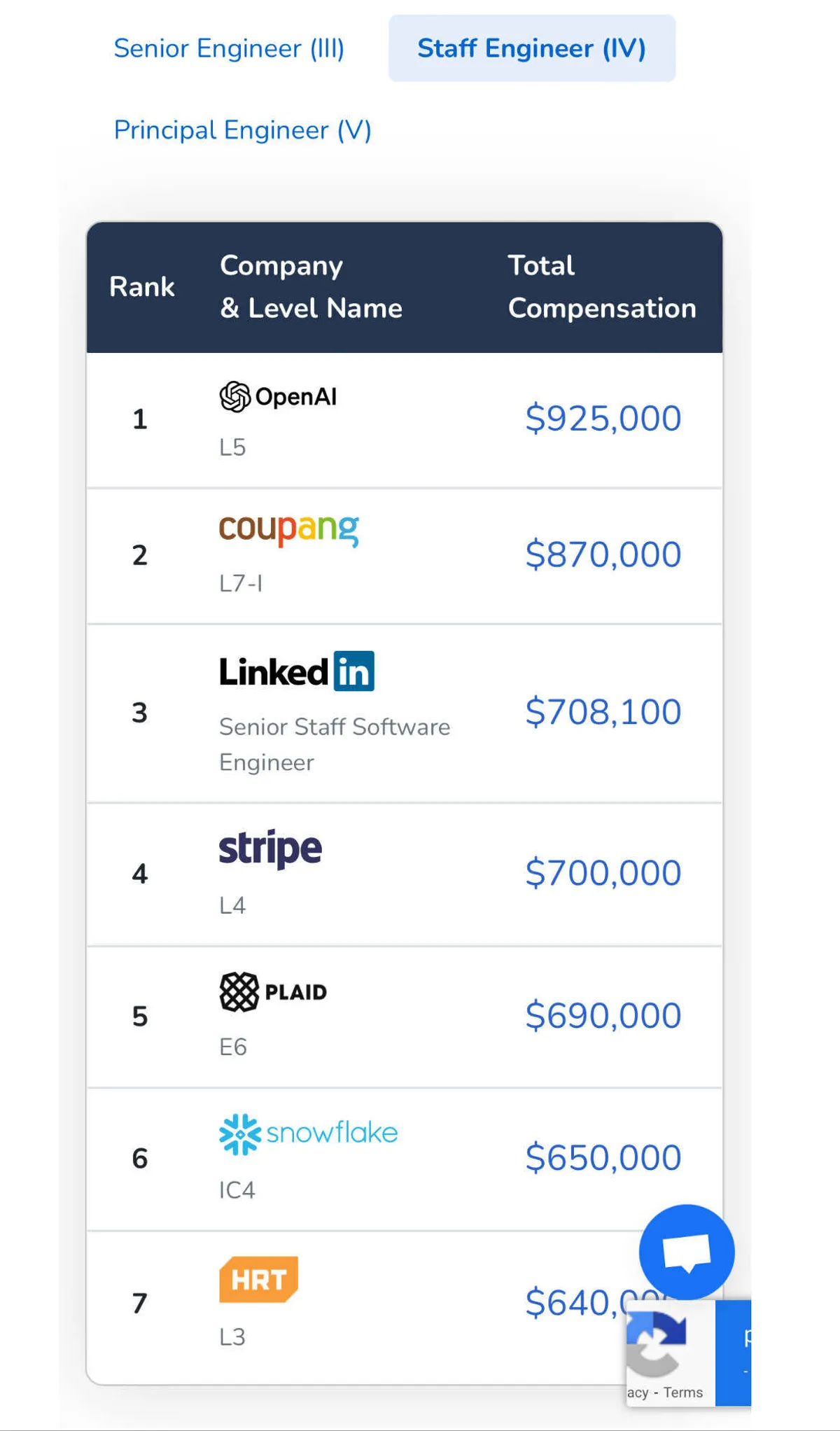Select the Staff Engineer (IV) tab

pos(531,48)
